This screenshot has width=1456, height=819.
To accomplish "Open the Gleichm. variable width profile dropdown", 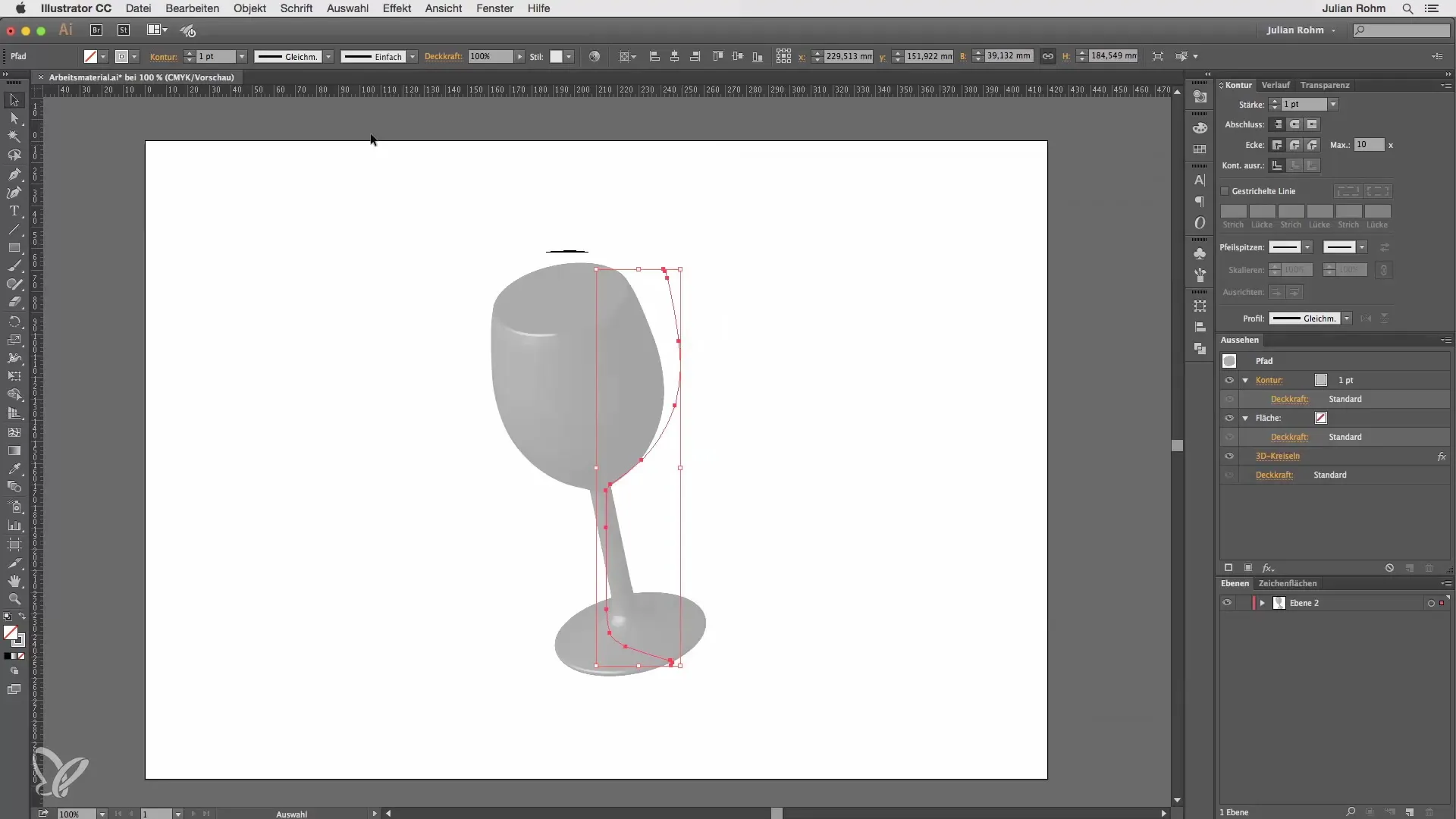I will tap(328, 57).
